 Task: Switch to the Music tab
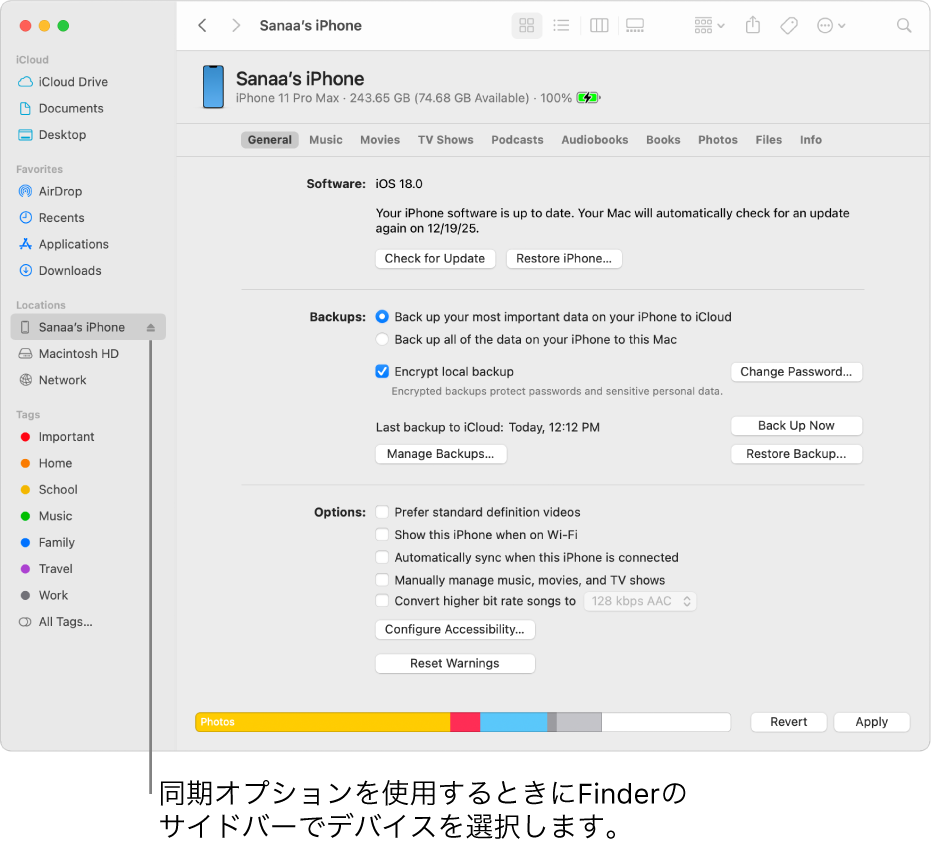point(325,140)
